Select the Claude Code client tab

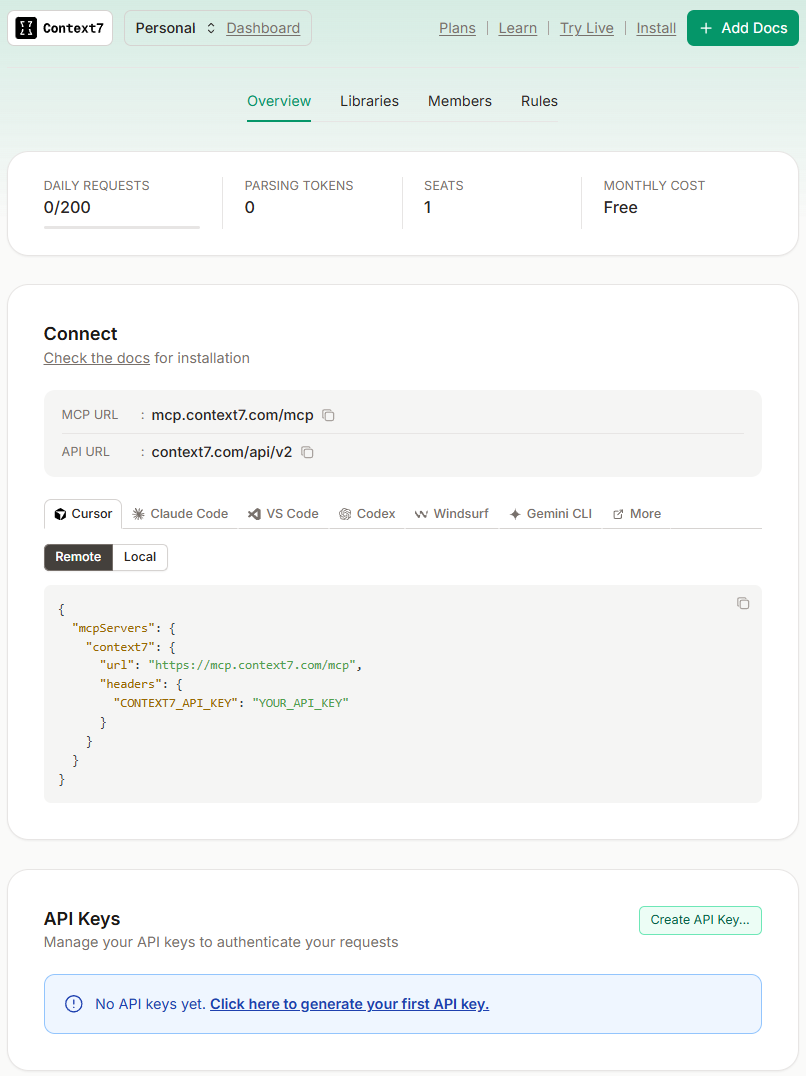pyautogui.click(x=180, y=514)
